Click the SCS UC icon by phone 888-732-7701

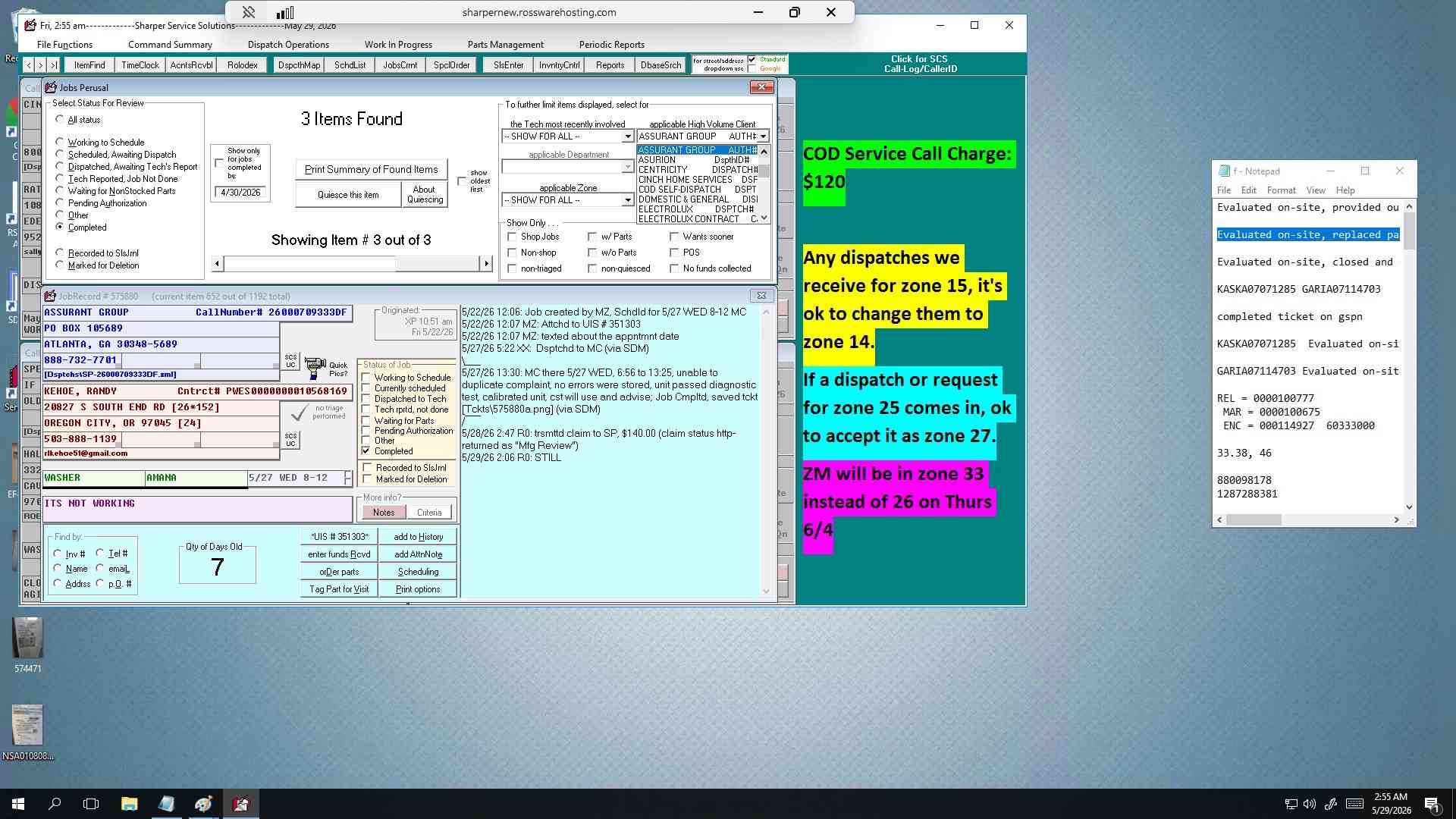pos(290,361)
